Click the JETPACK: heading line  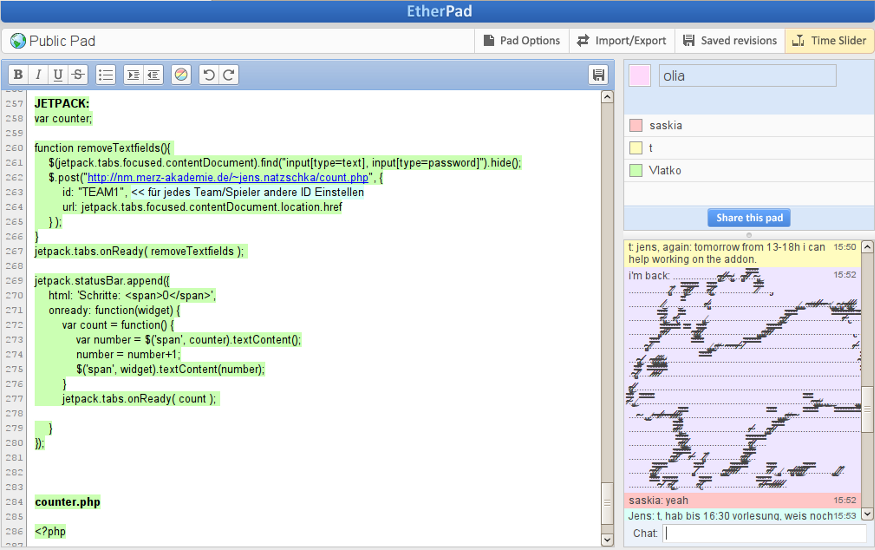62,103
